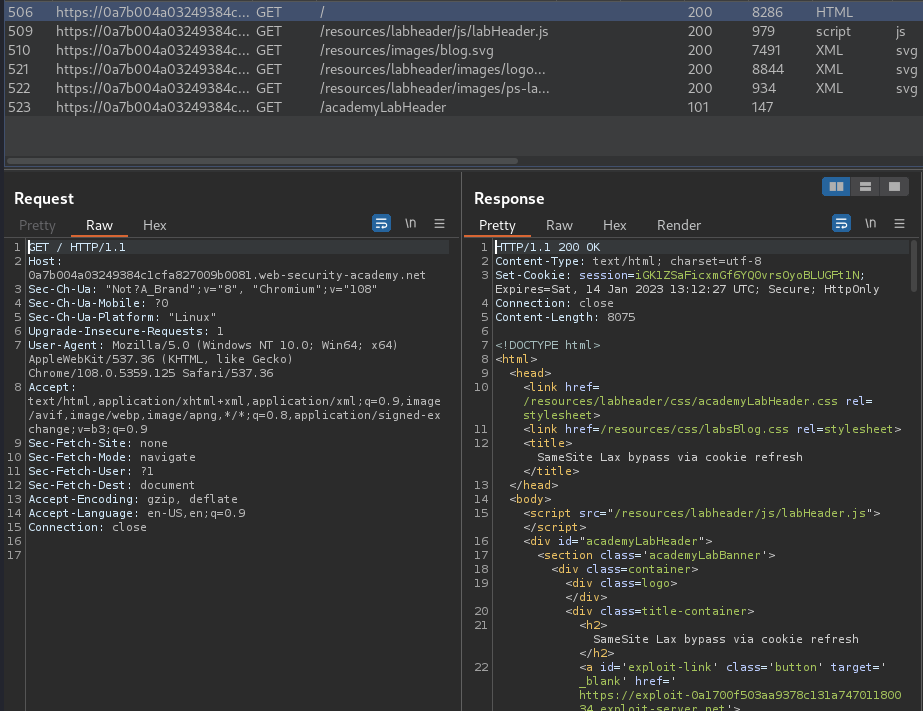Click the 'HTTP/1.1 200 OK' response line

click(547, 247)
